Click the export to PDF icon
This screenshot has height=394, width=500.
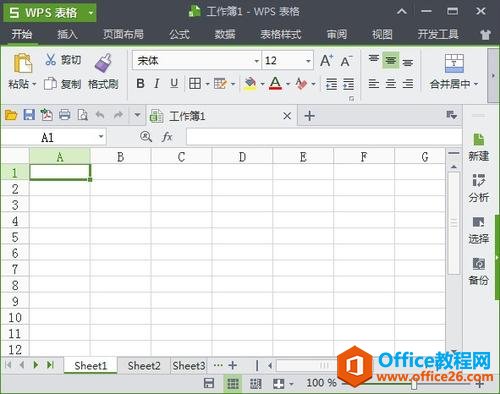point(47,115)
